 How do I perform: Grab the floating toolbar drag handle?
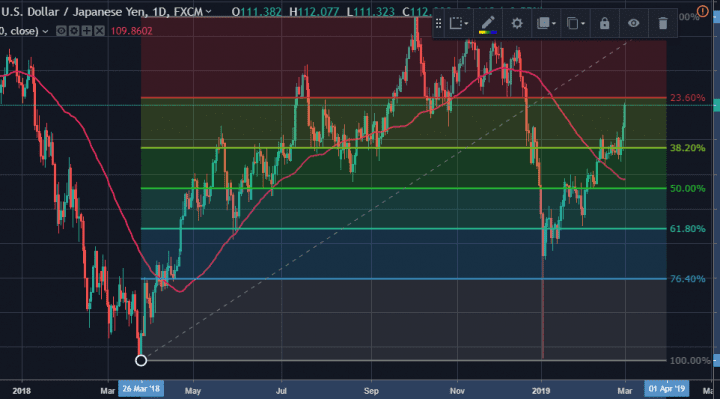click(439, 23)
